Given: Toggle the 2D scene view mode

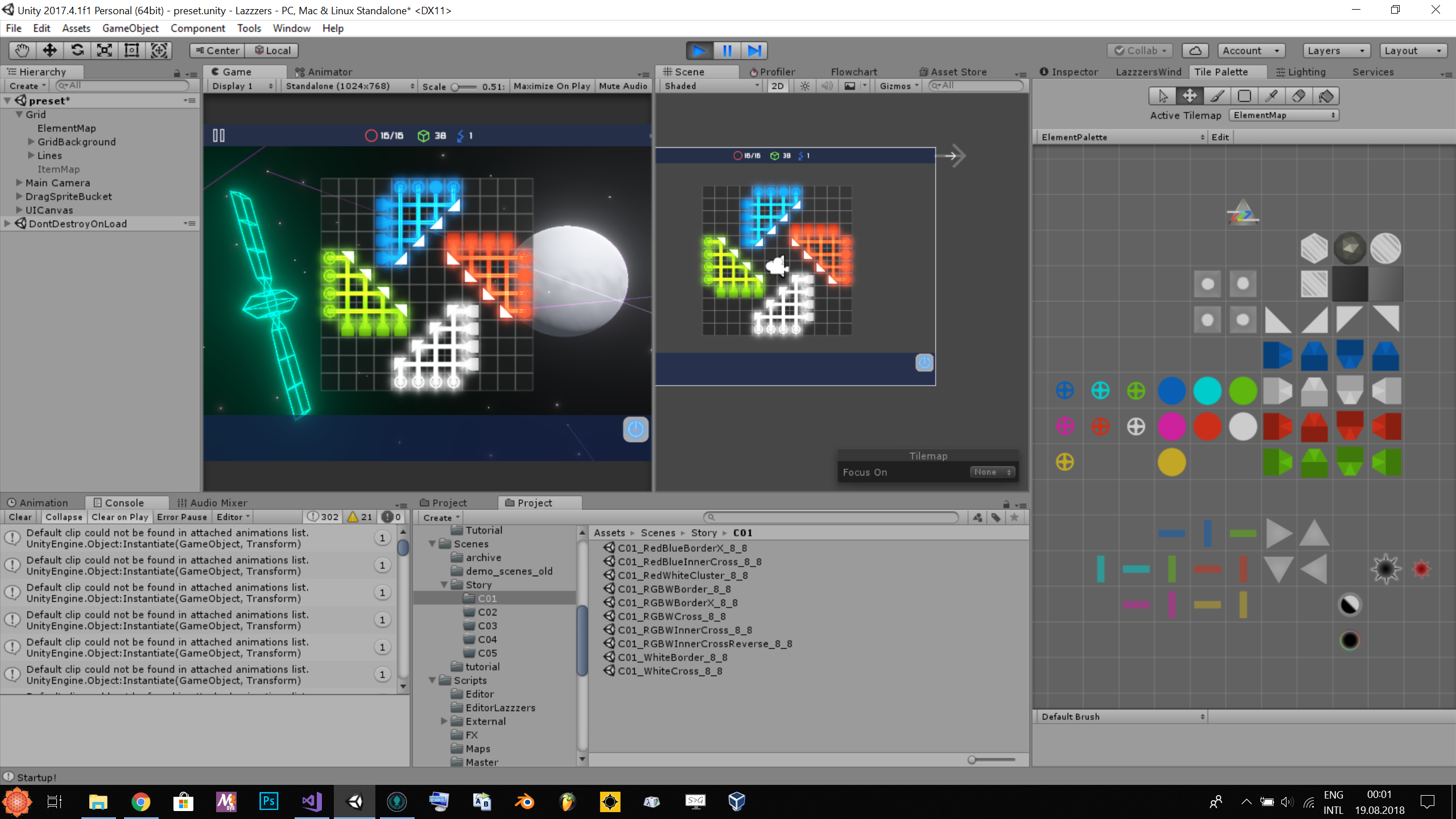Looking at the screenshot, I should pyautogui.click(x=777, y=86).
